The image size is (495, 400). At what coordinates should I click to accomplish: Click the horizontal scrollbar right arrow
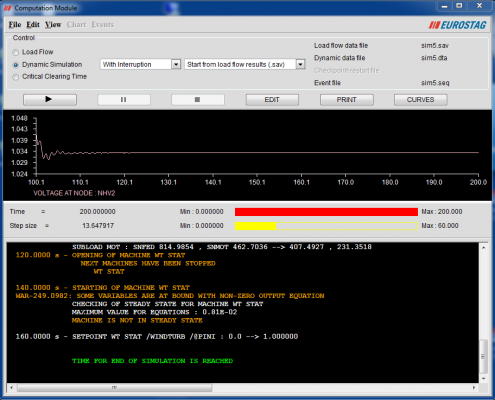(x=474, y=388)
